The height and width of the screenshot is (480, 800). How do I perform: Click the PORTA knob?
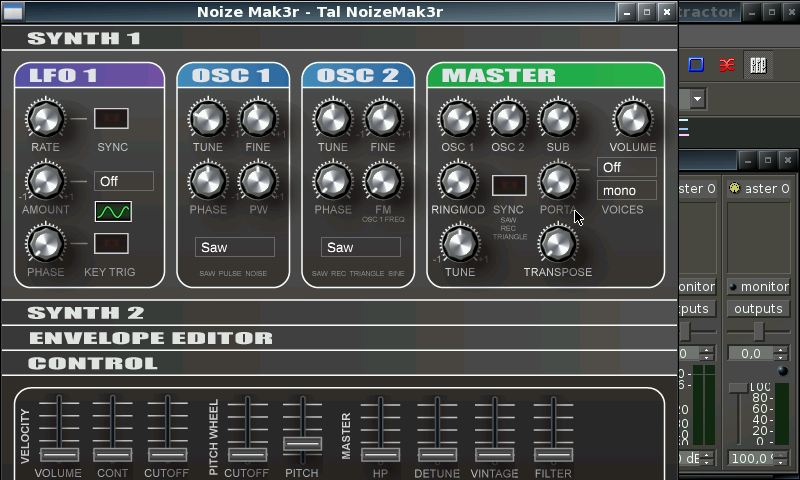558,181
